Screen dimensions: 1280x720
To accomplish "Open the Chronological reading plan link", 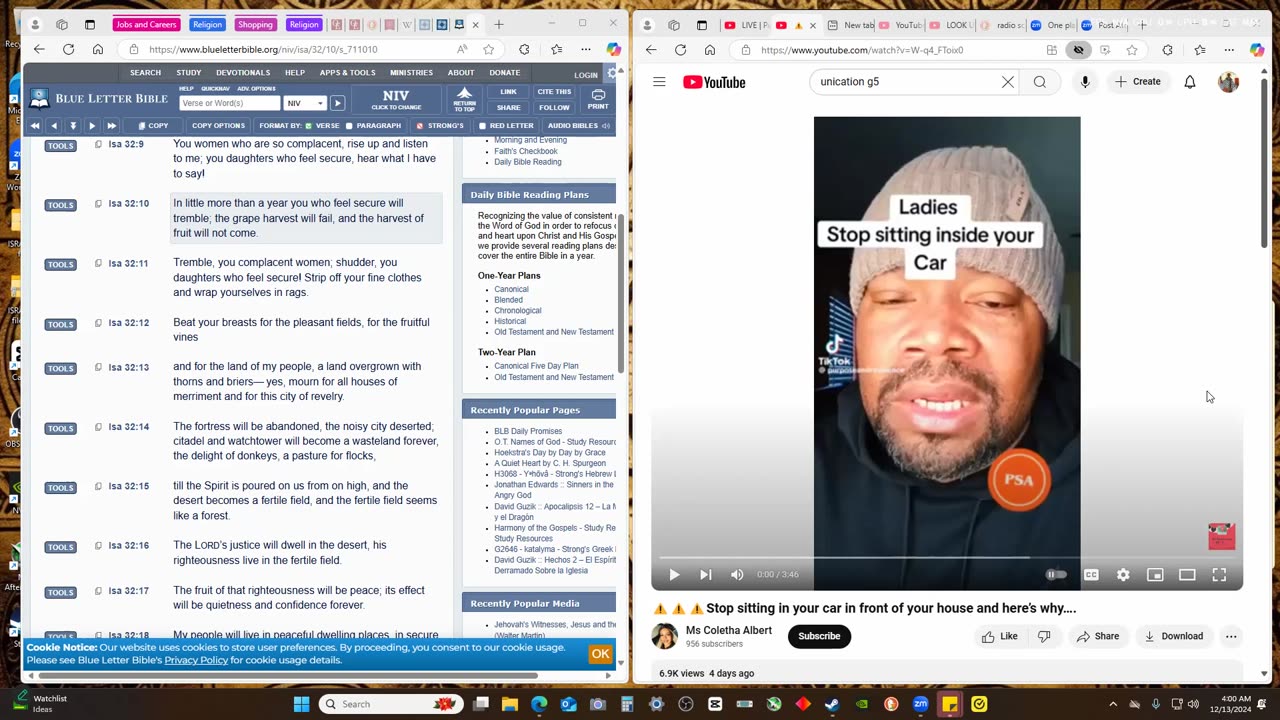I will 518,310.
